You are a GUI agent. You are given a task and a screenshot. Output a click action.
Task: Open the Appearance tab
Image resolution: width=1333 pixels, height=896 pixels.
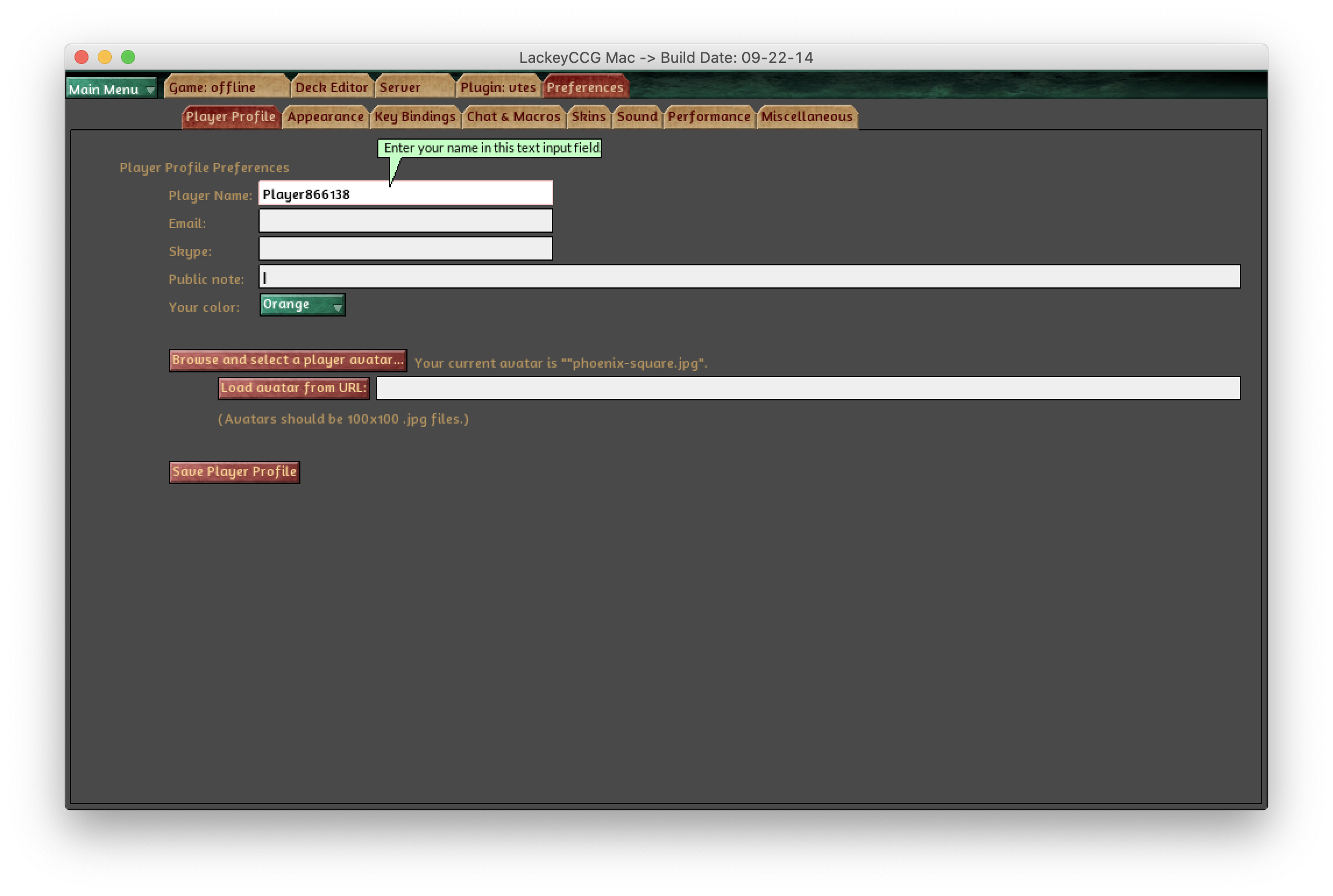click(325, 117)
